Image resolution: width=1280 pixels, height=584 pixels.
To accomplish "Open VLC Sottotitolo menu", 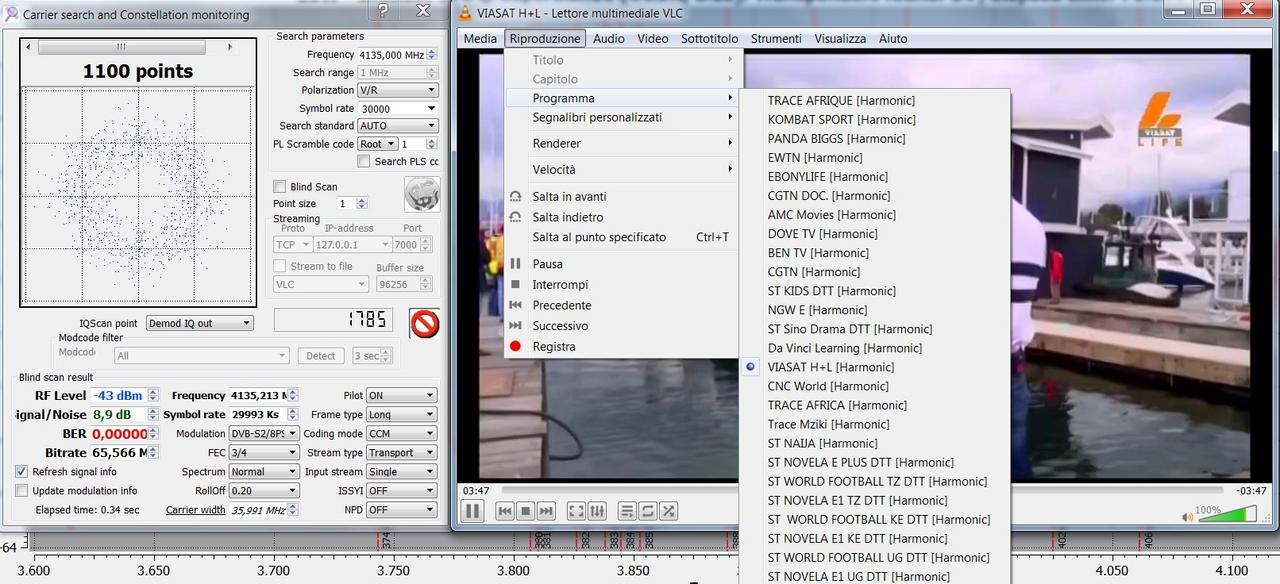I will (710, 38).
